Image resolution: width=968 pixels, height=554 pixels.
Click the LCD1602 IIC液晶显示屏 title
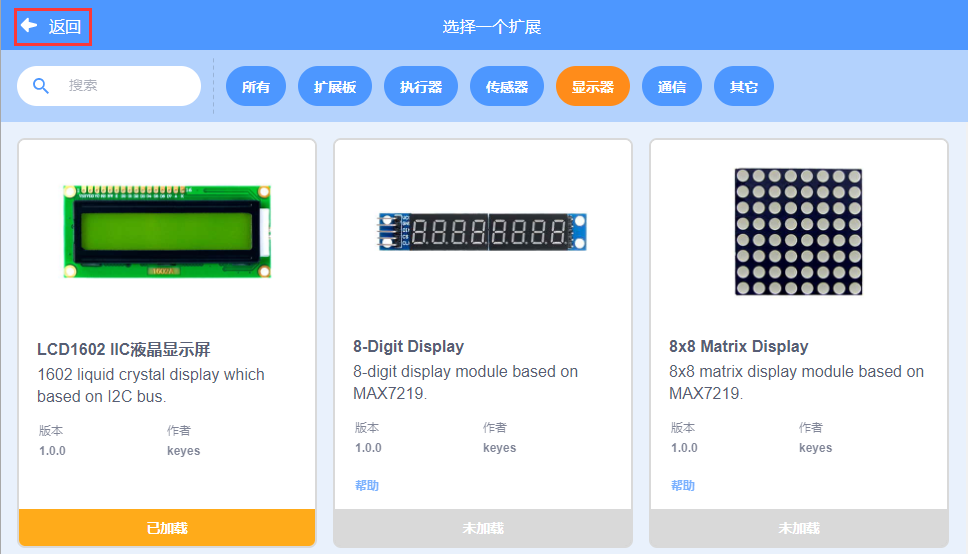(123, 349)
